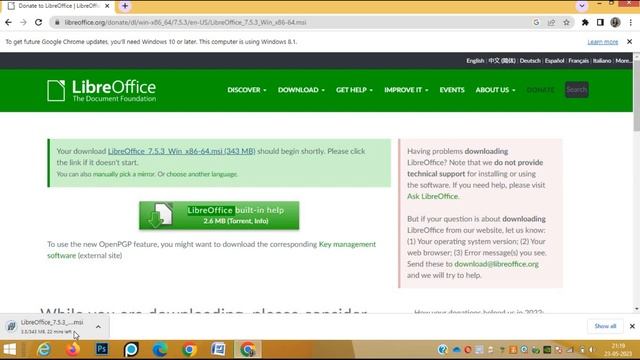Switch site language to Deutsch
This screenshot has height=360, width=640.
(x=530, y=61)
